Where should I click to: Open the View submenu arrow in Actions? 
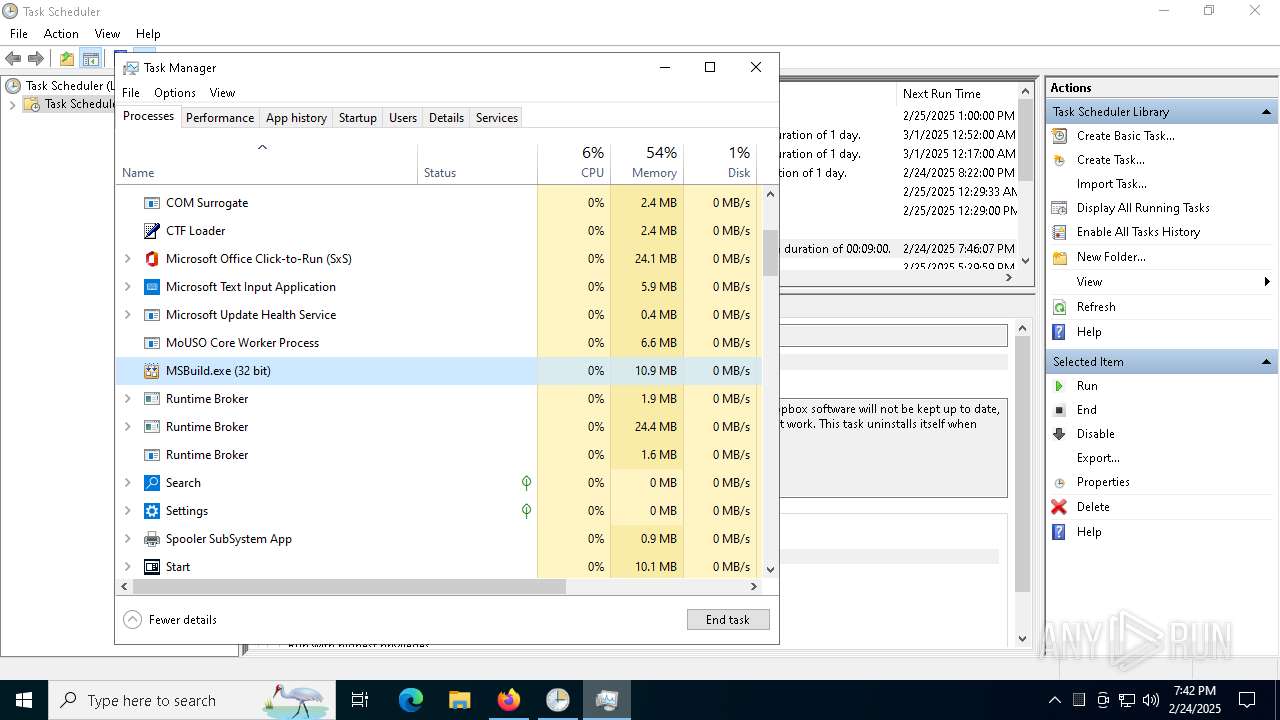[x=1267, y=282]
